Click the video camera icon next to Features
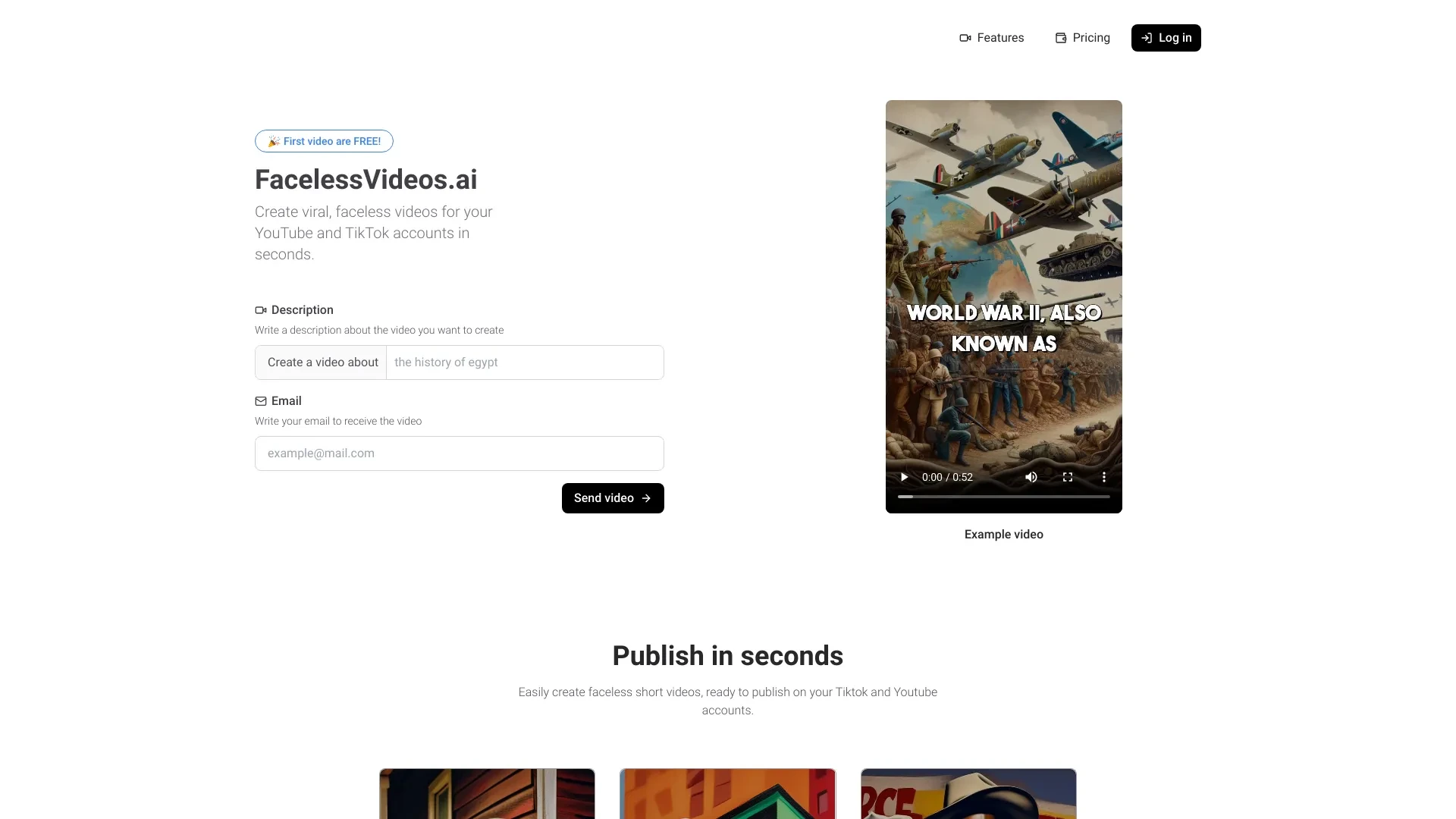This screenshot has width=1456, height=819. (x=965, y=37)
